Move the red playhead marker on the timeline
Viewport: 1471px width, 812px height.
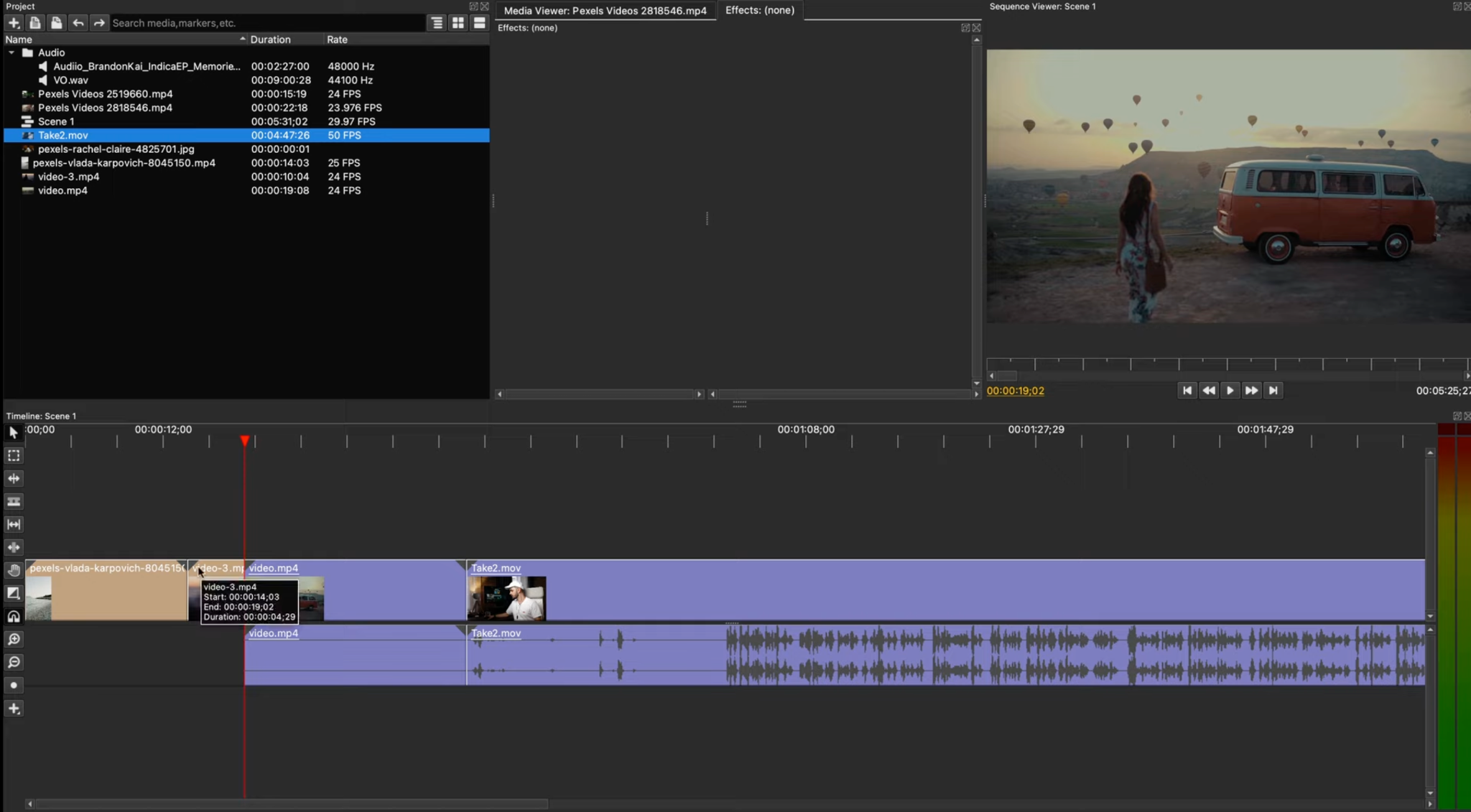[x=245, y=440]
